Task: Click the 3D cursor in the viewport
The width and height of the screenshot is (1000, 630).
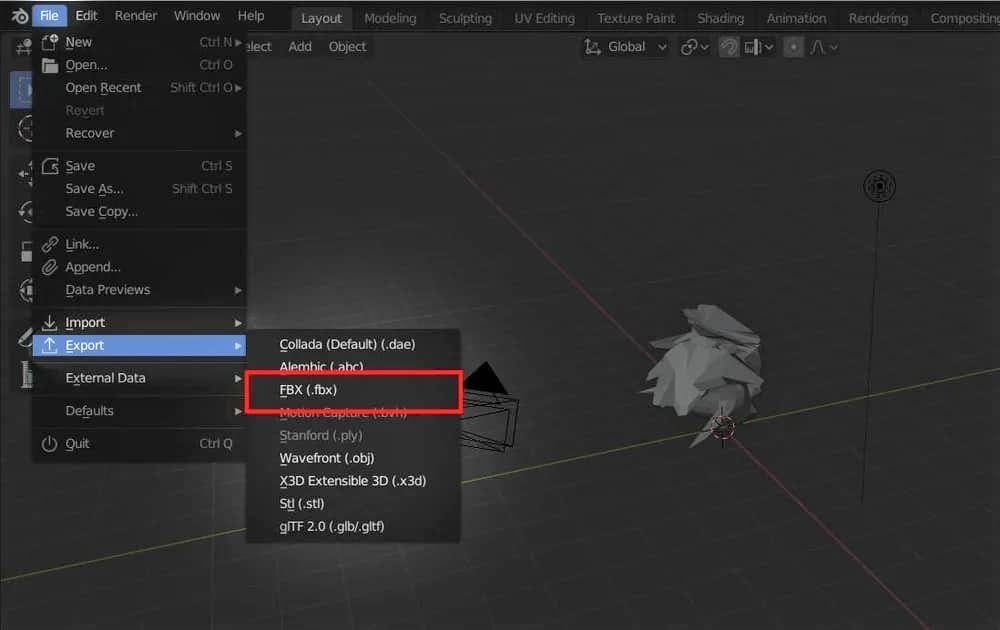Action: (x=722, y=426)
